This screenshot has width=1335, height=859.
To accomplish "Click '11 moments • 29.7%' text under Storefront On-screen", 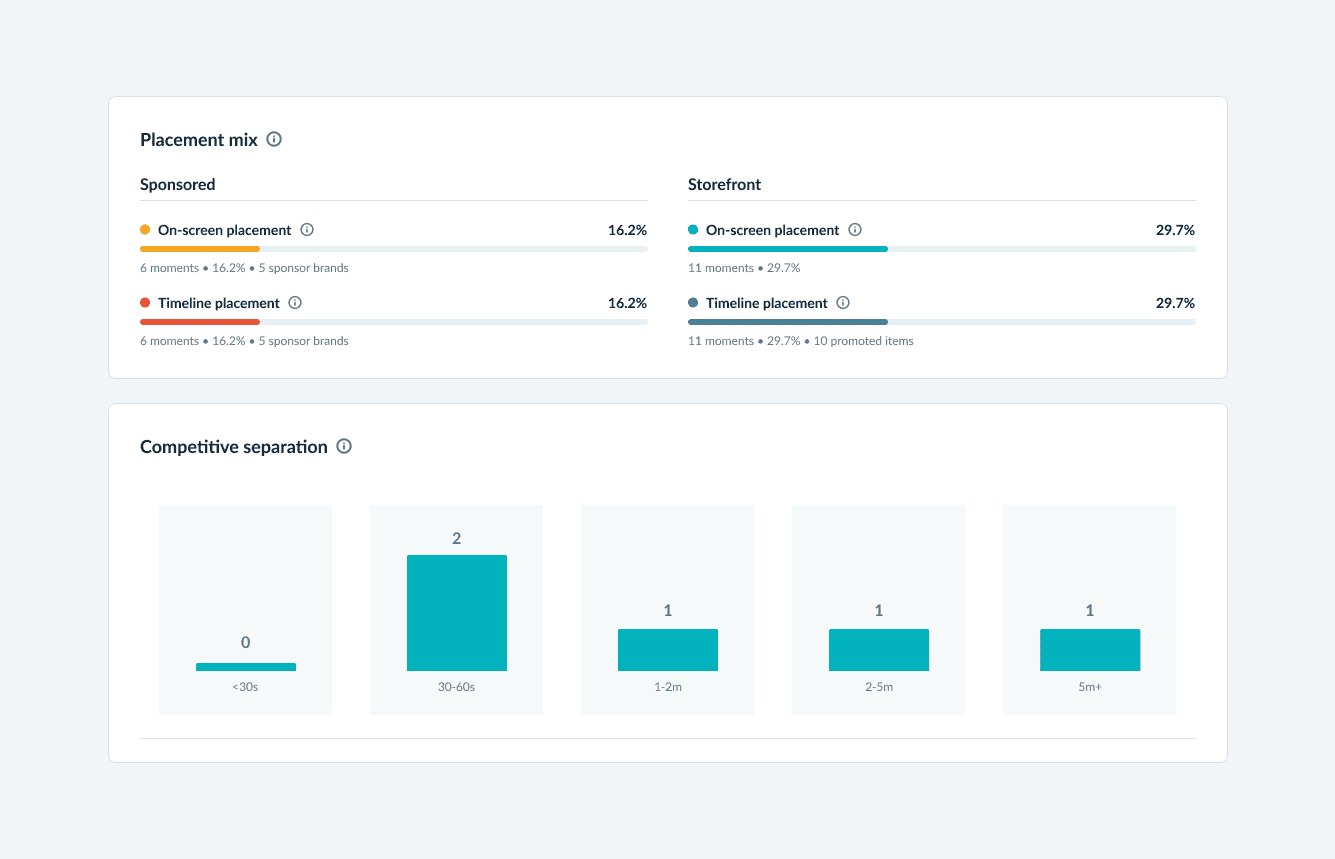I will (744, 268).
